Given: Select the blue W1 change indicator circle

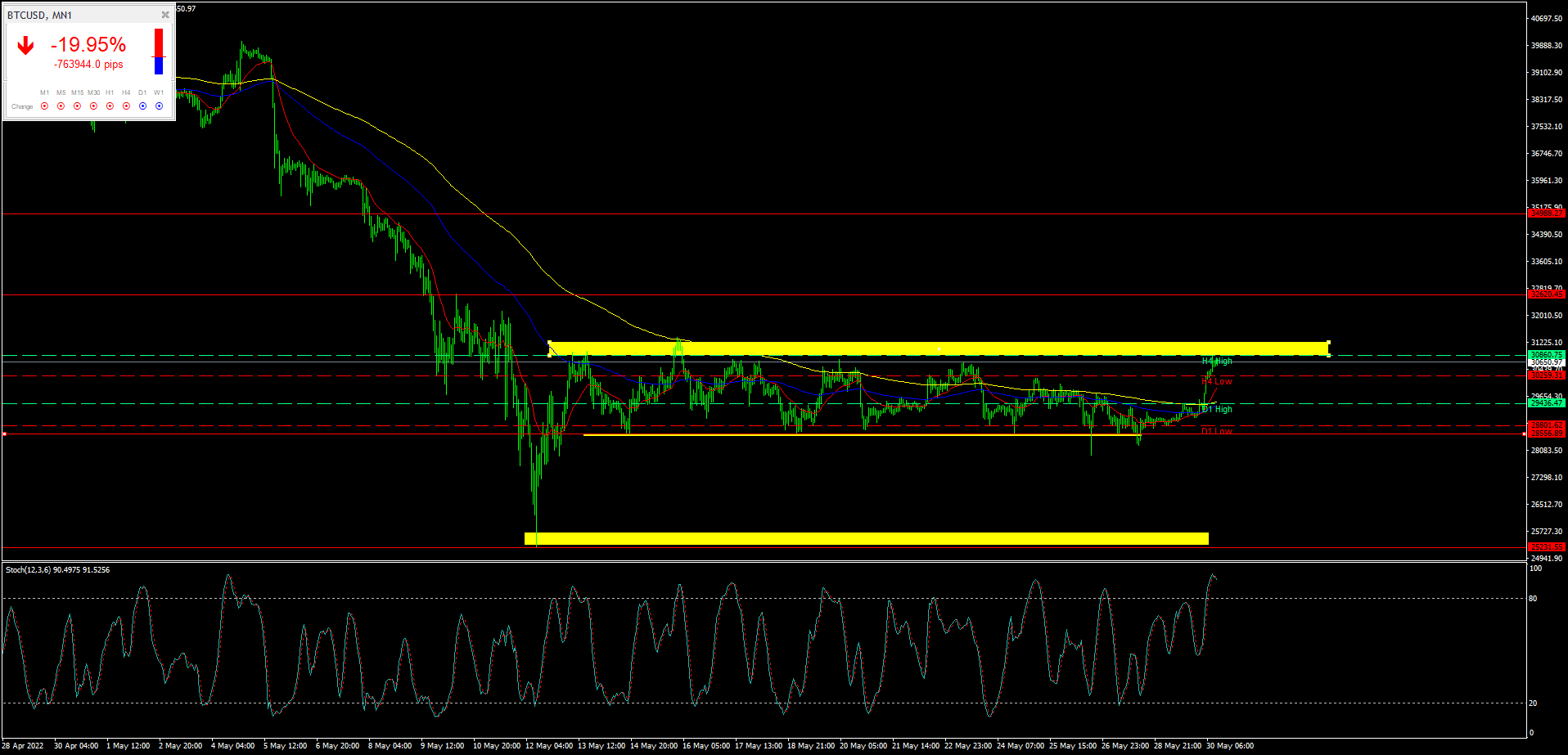Looking at the screenshot, I should tap(159, 106).
